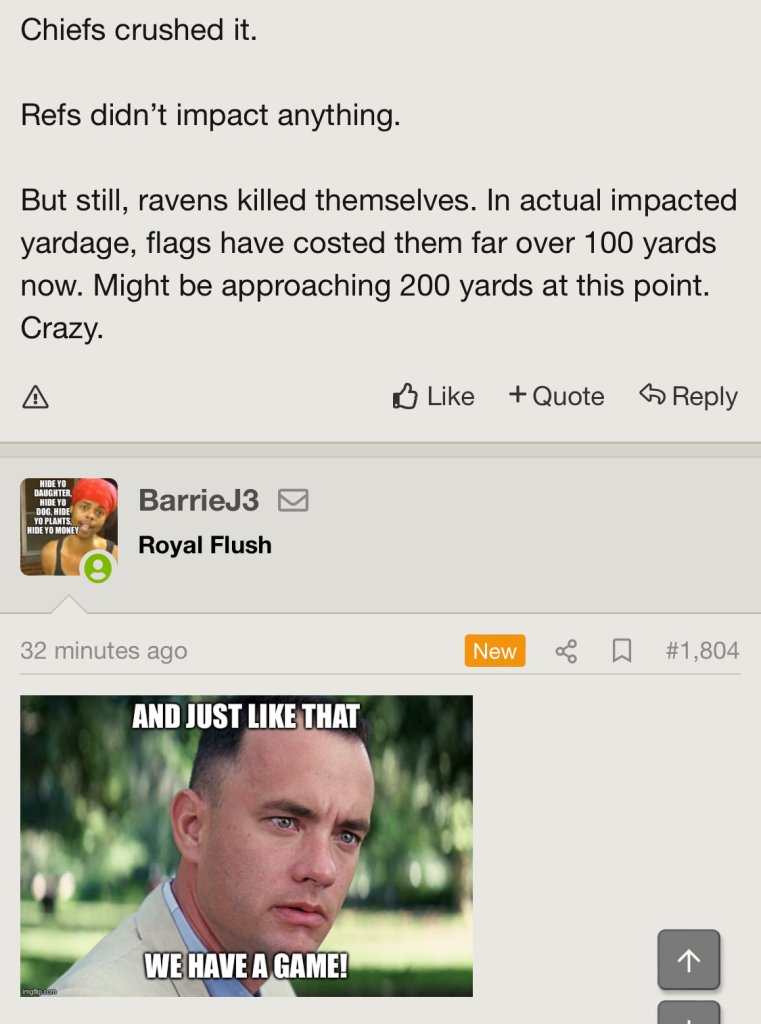Toggle bookmark icon for post #1,804
The width and height of the screenshot is (761, 1024).
622,650
